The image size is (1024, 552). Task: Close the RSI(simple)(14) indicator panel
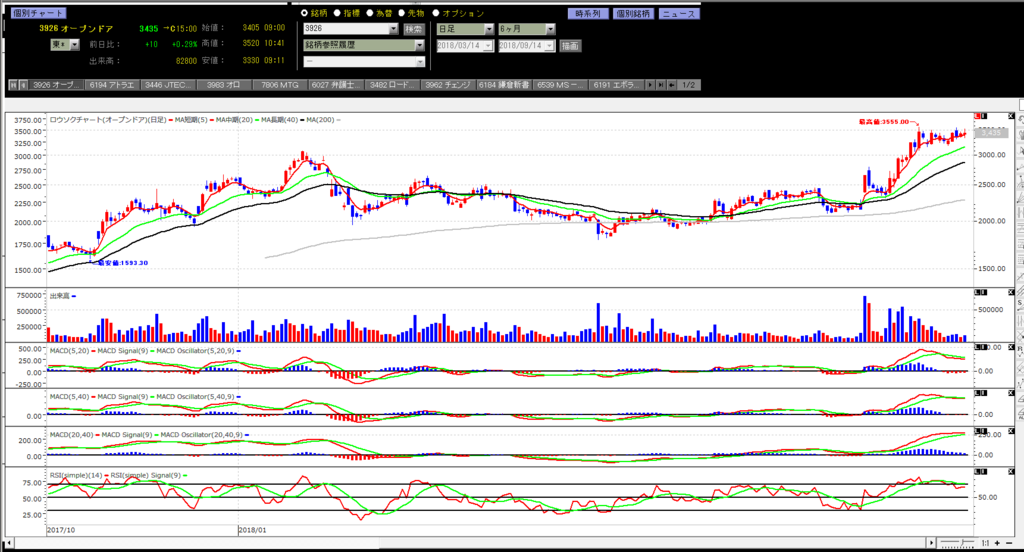click(x=1011, y=471)
